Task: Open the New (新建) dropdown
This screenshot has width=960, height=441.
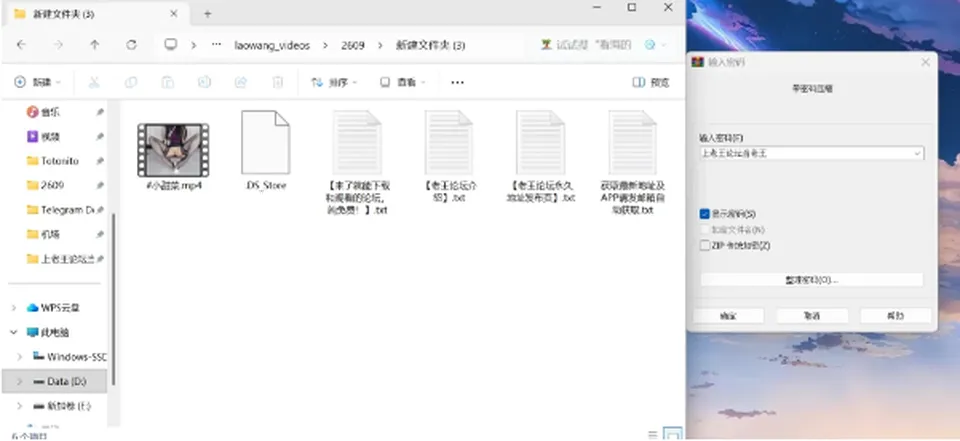Action: coord(37,82)
